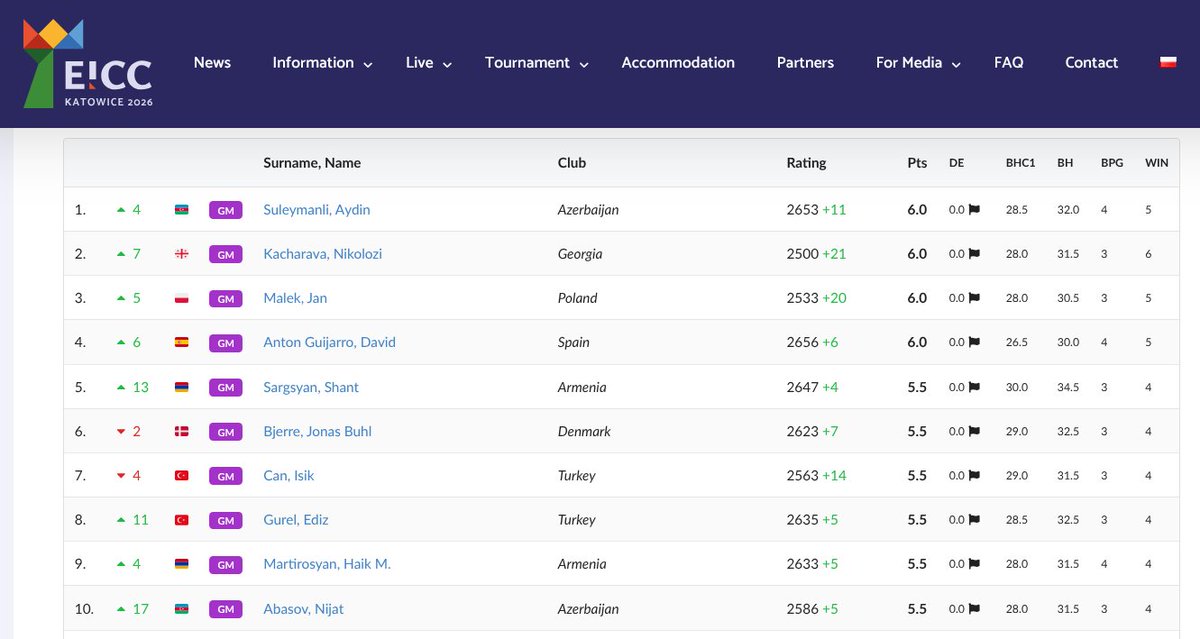Click GM badge next to Gurel, Ediz

226,520
